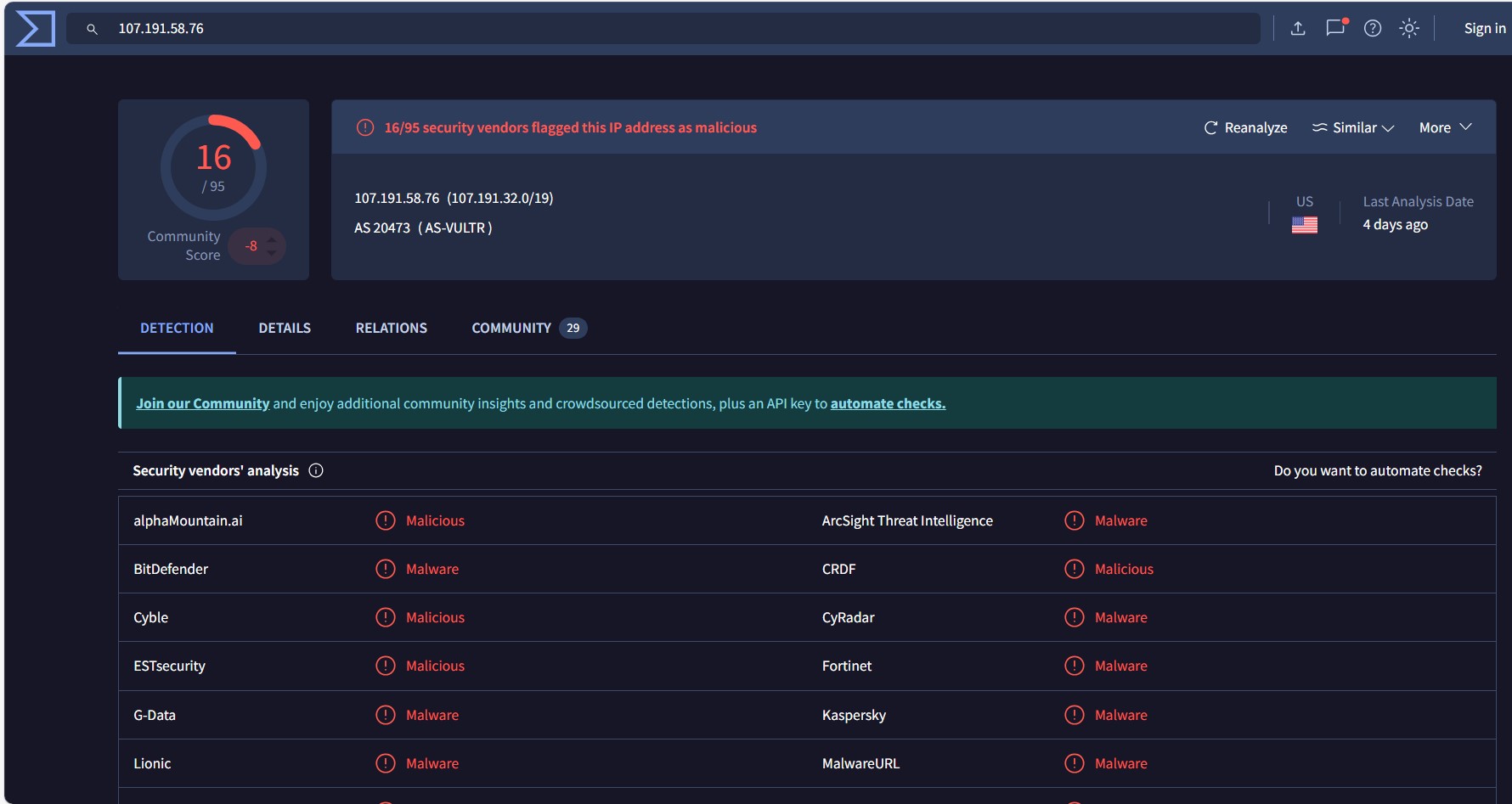This screenshot has height=804, width=1512.
Task: Open the file upload icon
Action: point(1298,28)
